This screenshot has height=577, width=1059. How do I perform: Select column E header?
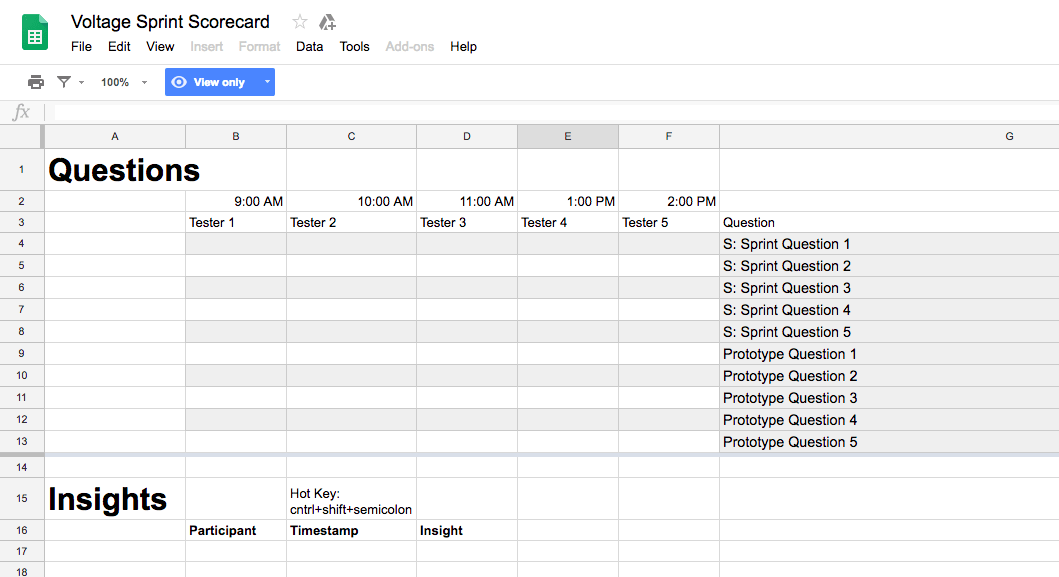tap(567, 136)
